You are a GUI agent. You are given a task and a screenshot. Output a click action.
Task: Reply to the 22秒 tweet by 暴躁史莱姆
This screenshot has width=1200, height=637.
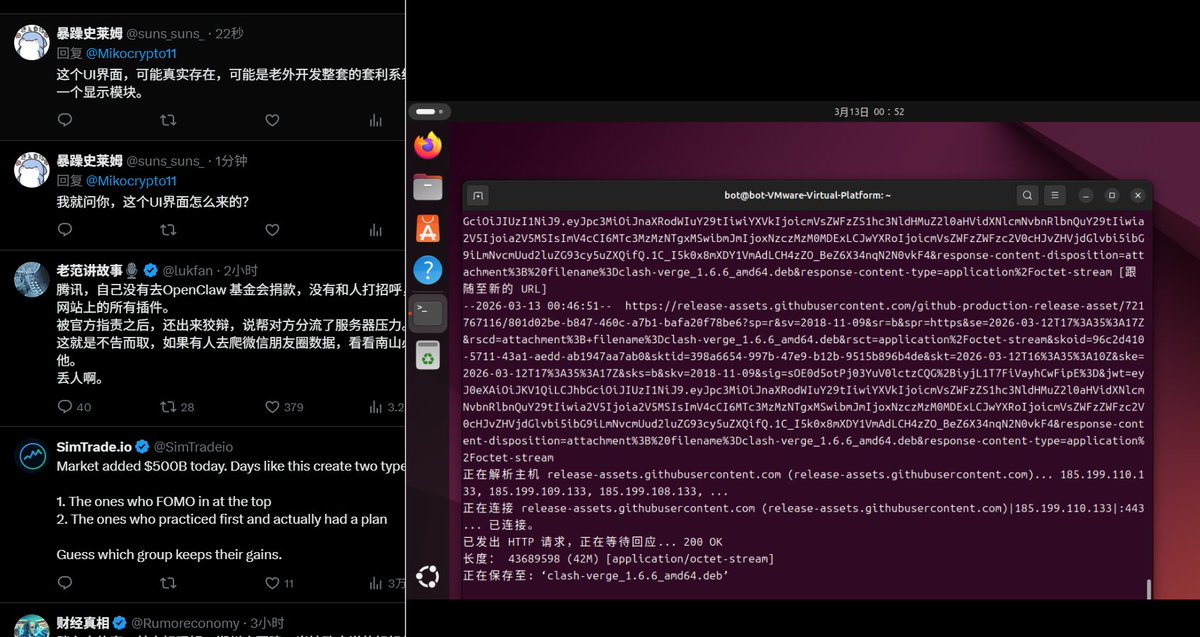65,120
